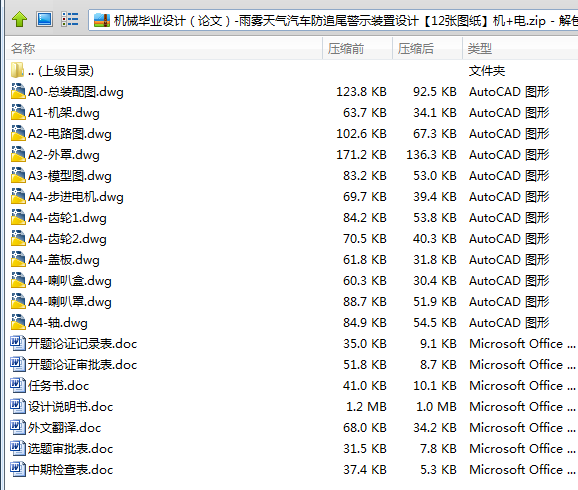
Task: Click the file name A2-外罩.dwg
Action: (x=64, y=155)
